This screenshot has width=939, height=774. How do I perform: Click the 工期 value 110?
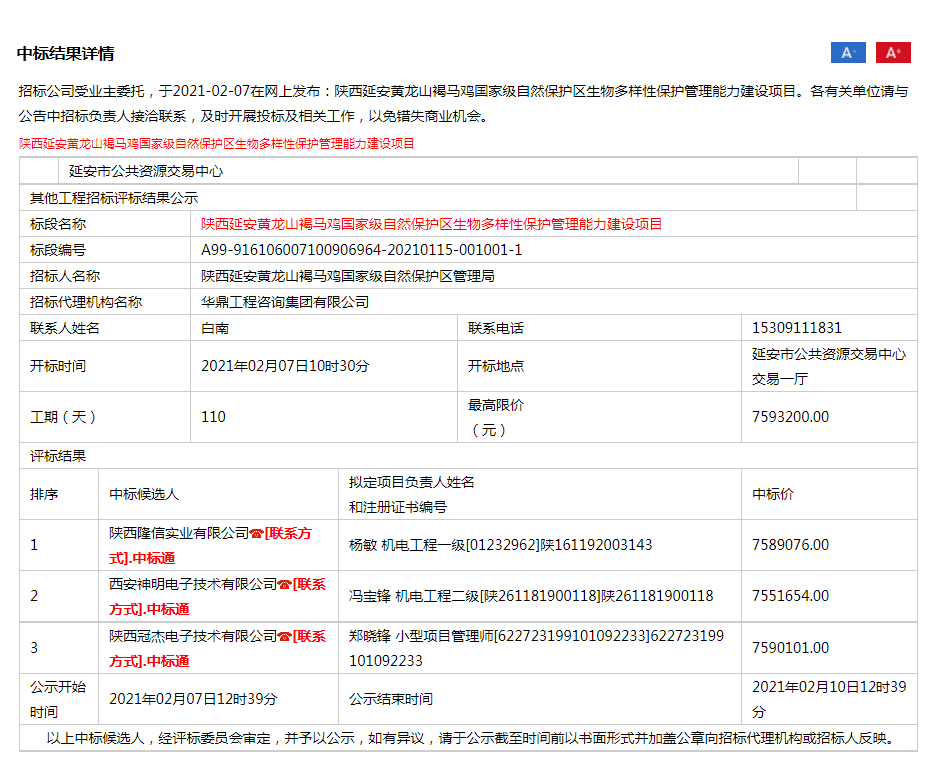[213, 417]
